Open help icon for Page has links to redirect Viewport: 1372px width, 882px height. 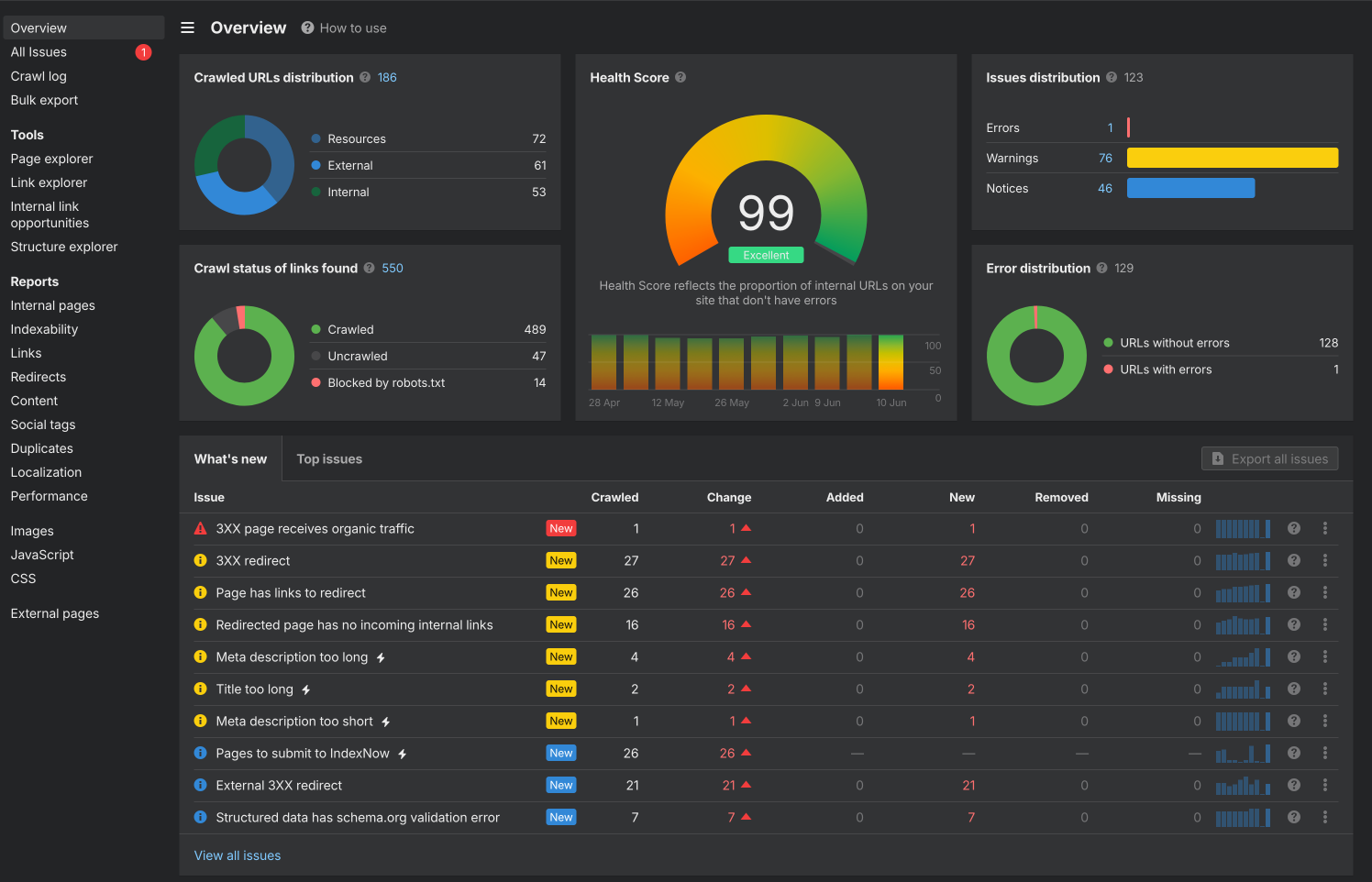pyautogui.click(x=1294, y=592)
